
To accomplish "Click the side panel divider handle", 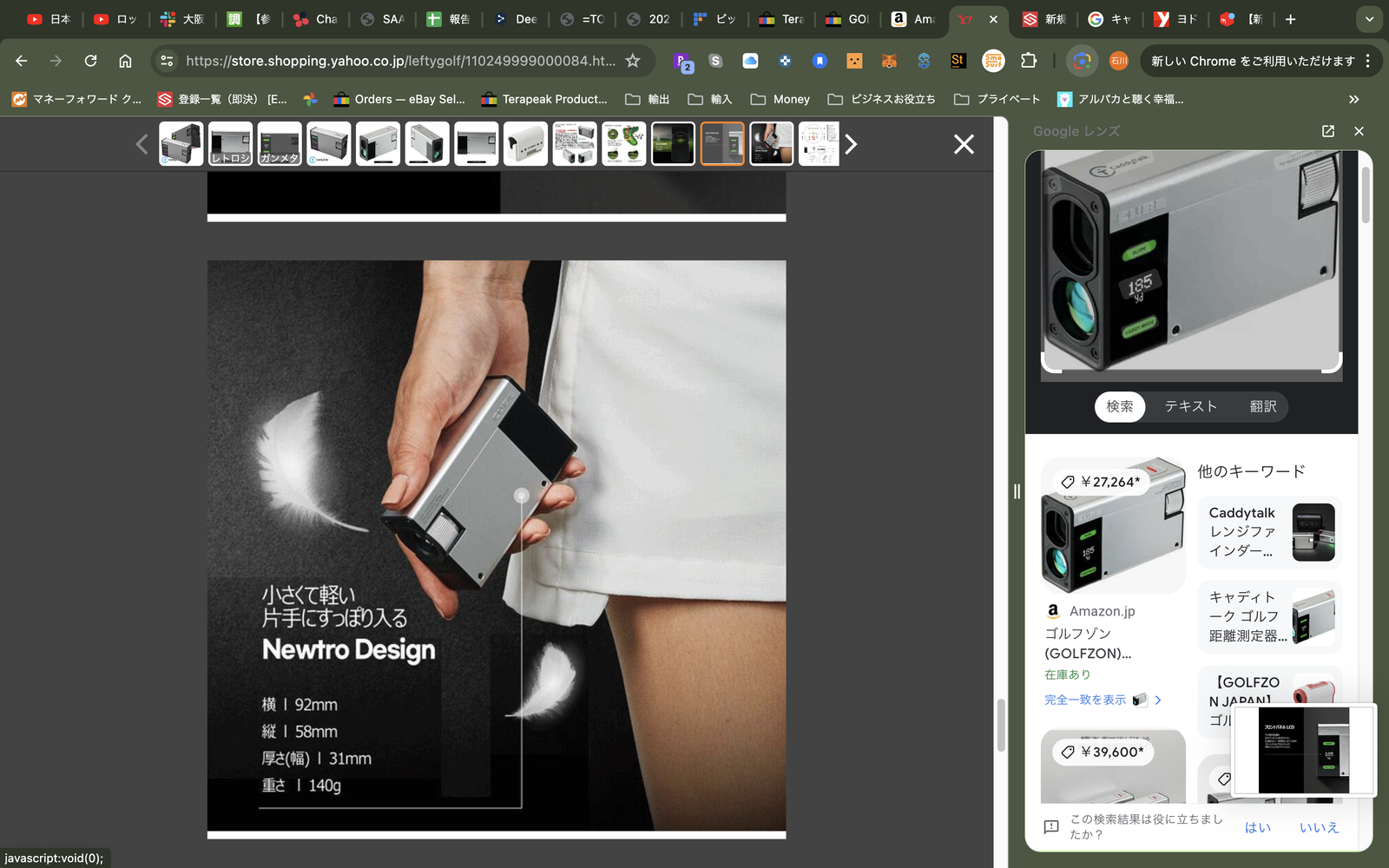I will [1017, 491].
